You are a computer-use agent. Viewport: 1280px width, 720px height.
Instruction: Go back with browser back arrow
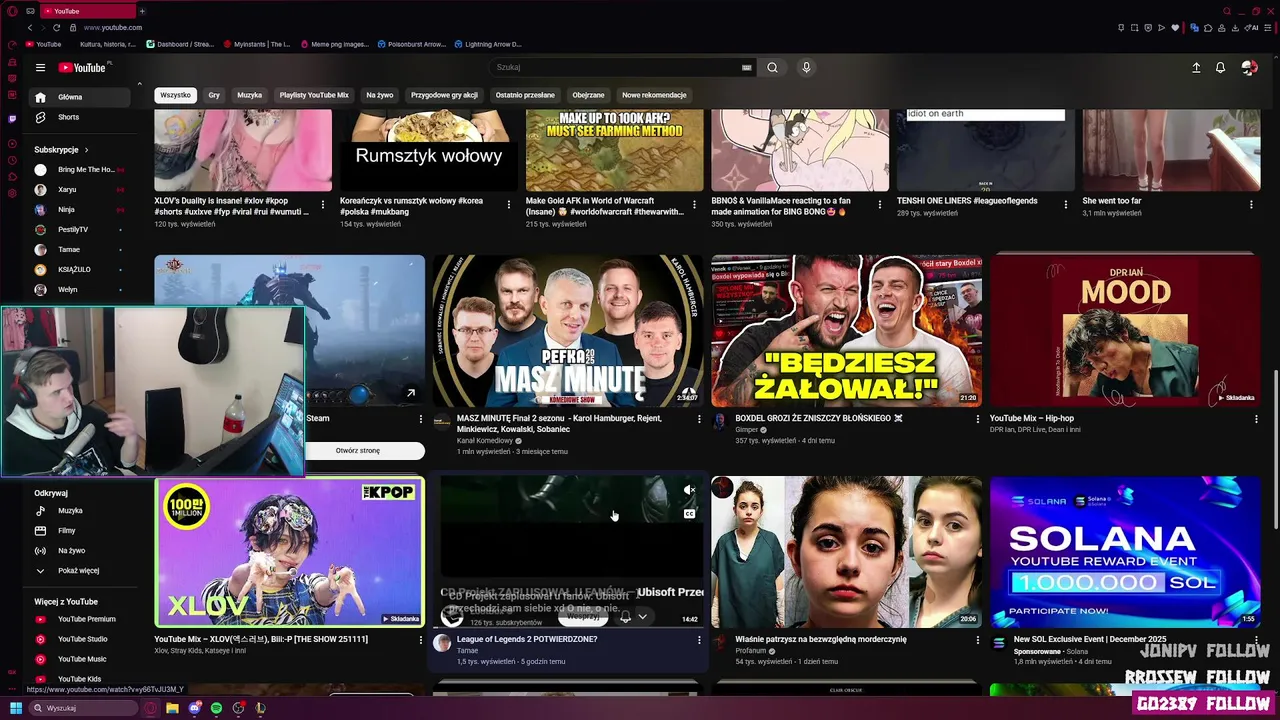(x=29, y=27)
